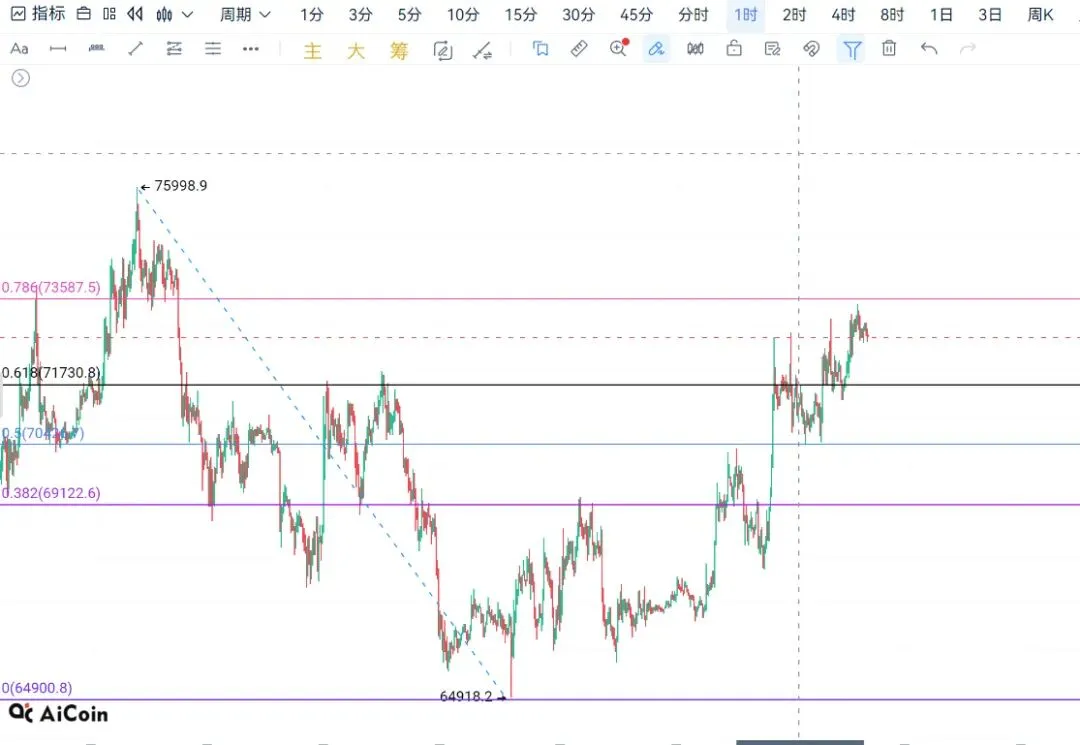Select the Fibonacci channel lines tool
The height and width of the screenshot is (745, 1080).
(174, 48)
